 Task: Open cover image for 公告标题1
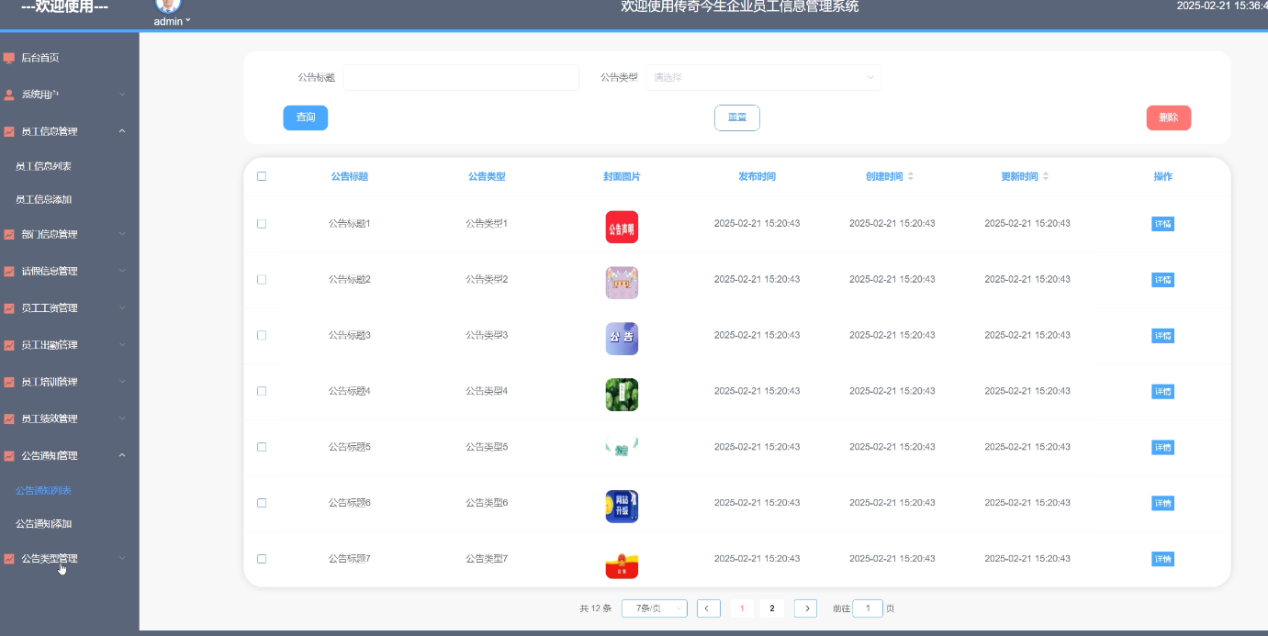pyautogui.click(x=621, y=227)
